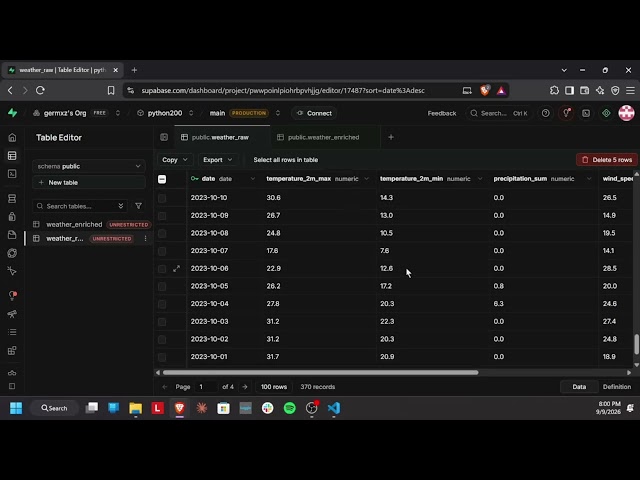Image resolution: width=640 pixels, height=480 pixels.
Task: Open temperature_2m_min column menu
Action: [480, 179]
